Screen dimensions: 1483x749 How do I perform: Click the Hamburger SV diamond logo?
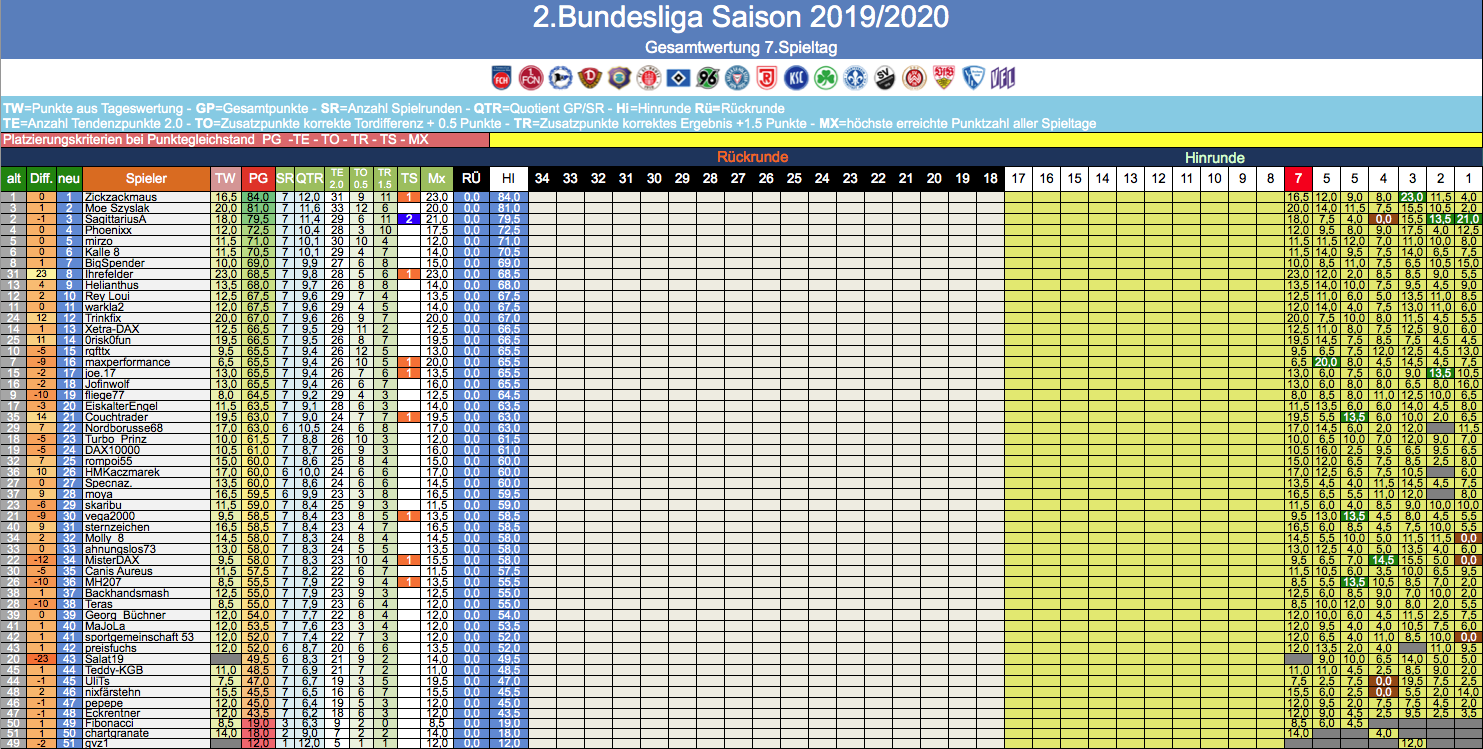click(x=677, y=78)
